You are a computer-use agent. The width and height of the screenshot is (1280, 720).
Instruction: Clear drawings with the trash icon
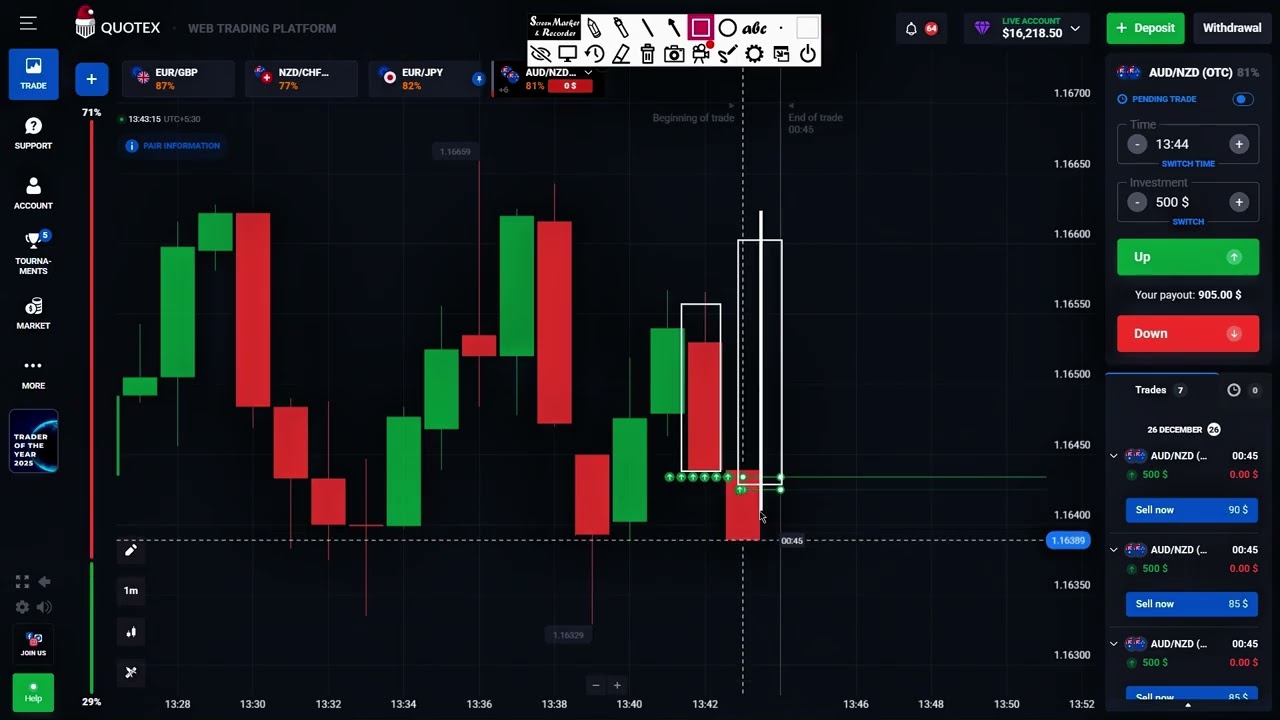[647, 54]
